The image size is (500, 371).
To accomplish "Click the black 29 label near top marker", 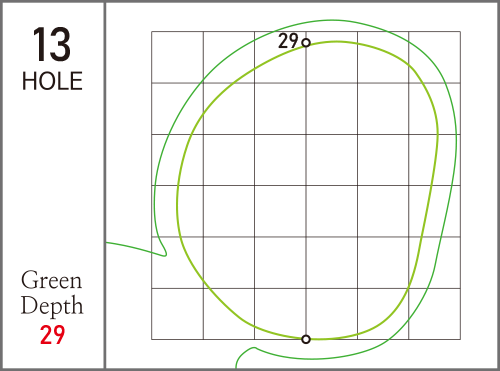I will coord(288,41).
